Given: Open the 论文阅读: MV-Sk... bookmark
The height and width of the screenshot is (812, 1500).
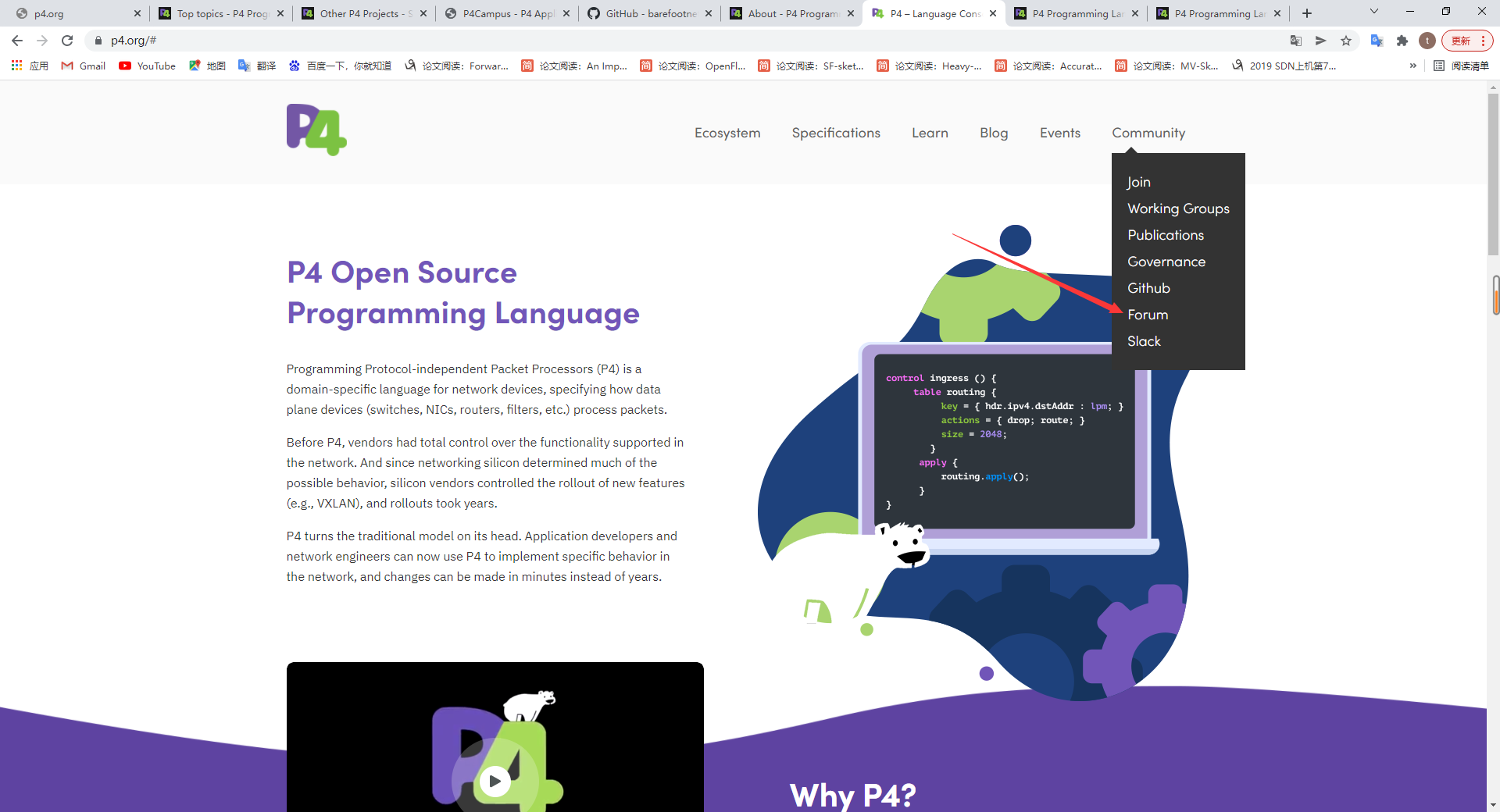Looking at the screenshot, I should pyautogui.click(x=1166, y=66).
